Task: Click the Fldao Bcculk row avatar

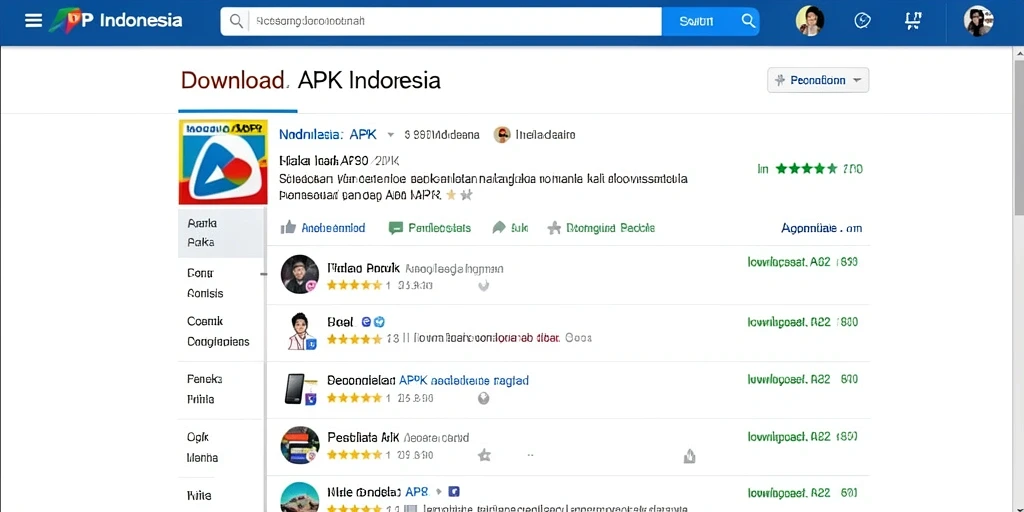Action: (x=300, y=274)
